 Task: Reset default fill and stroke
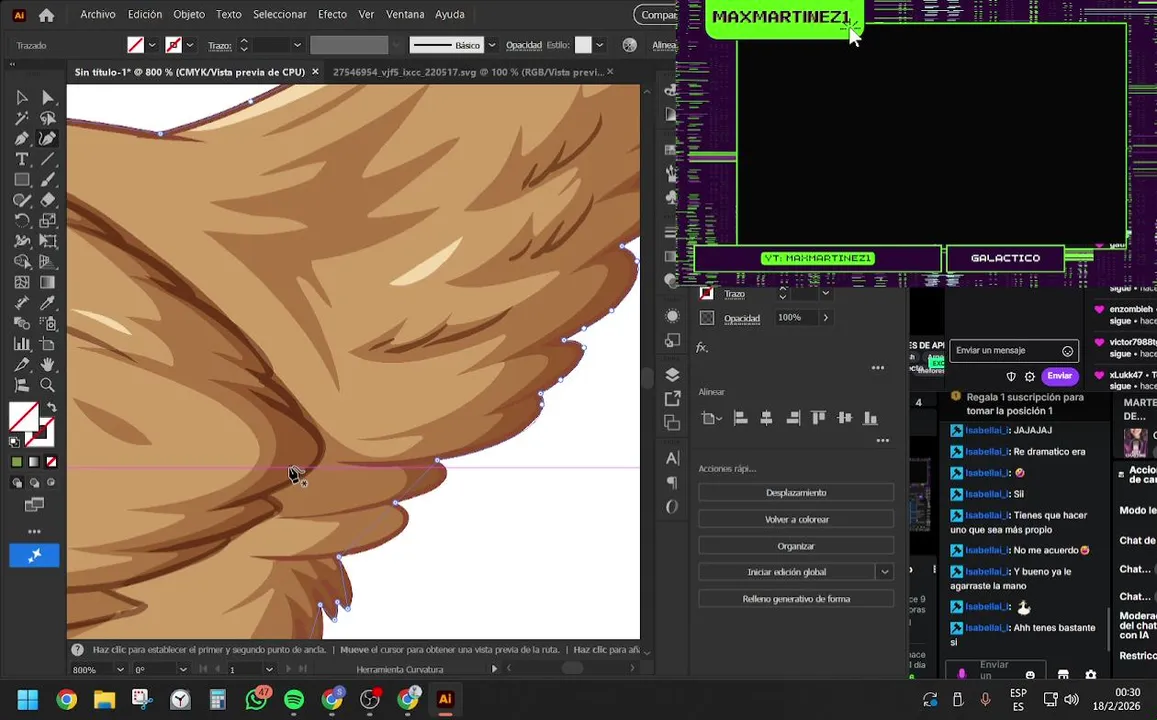(x=14, y=442)
